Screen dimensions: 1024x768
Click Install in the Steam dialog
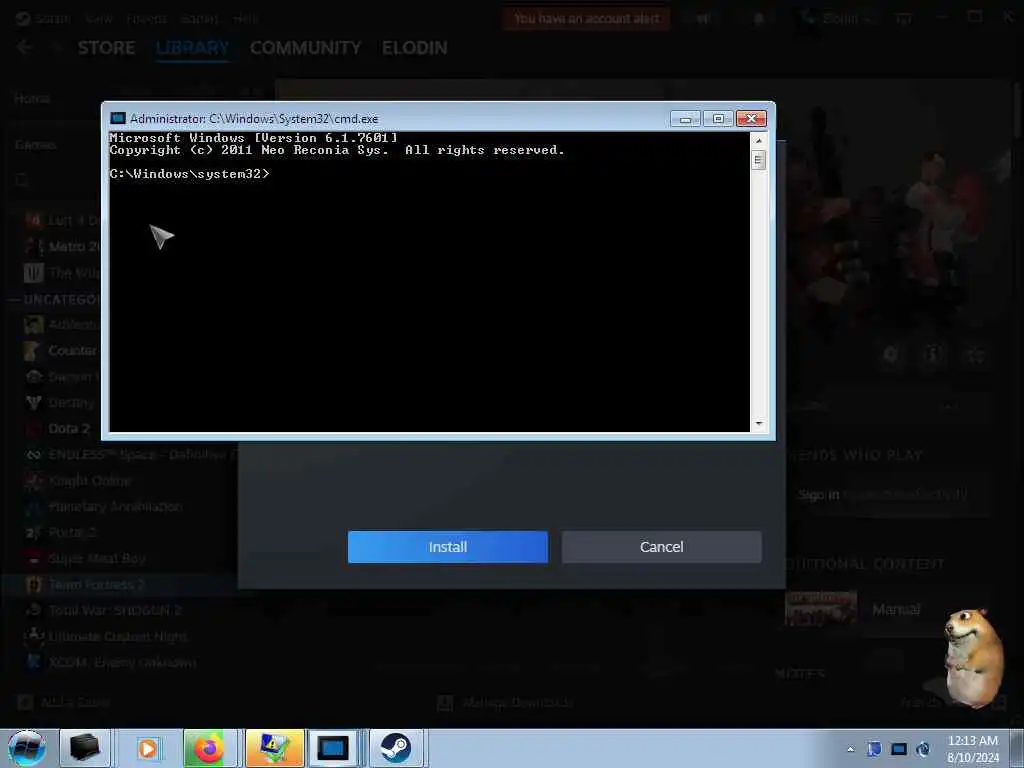click(447, 547)
